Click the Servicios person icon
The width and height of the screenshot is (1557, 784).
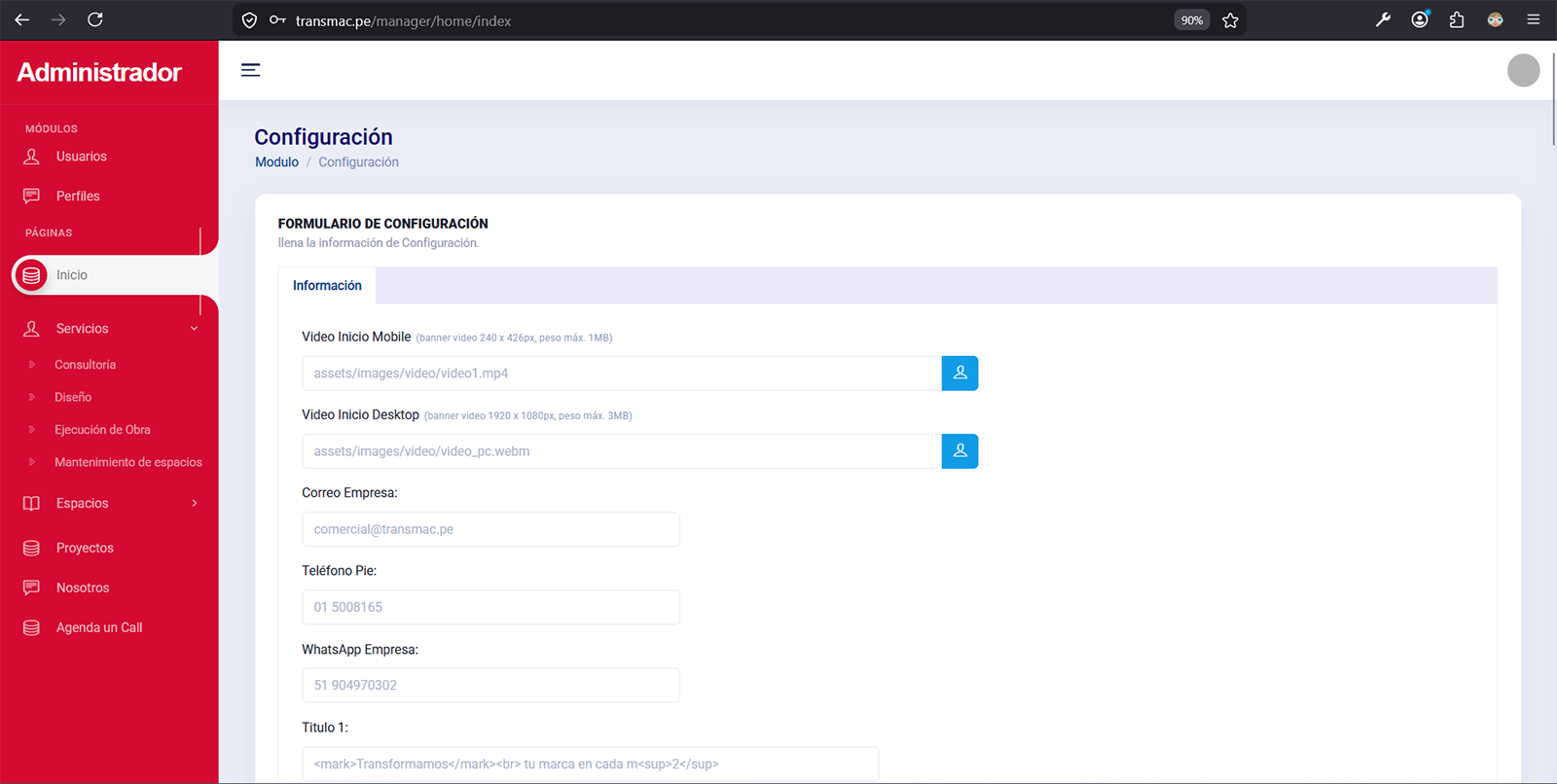pos(31,329)
